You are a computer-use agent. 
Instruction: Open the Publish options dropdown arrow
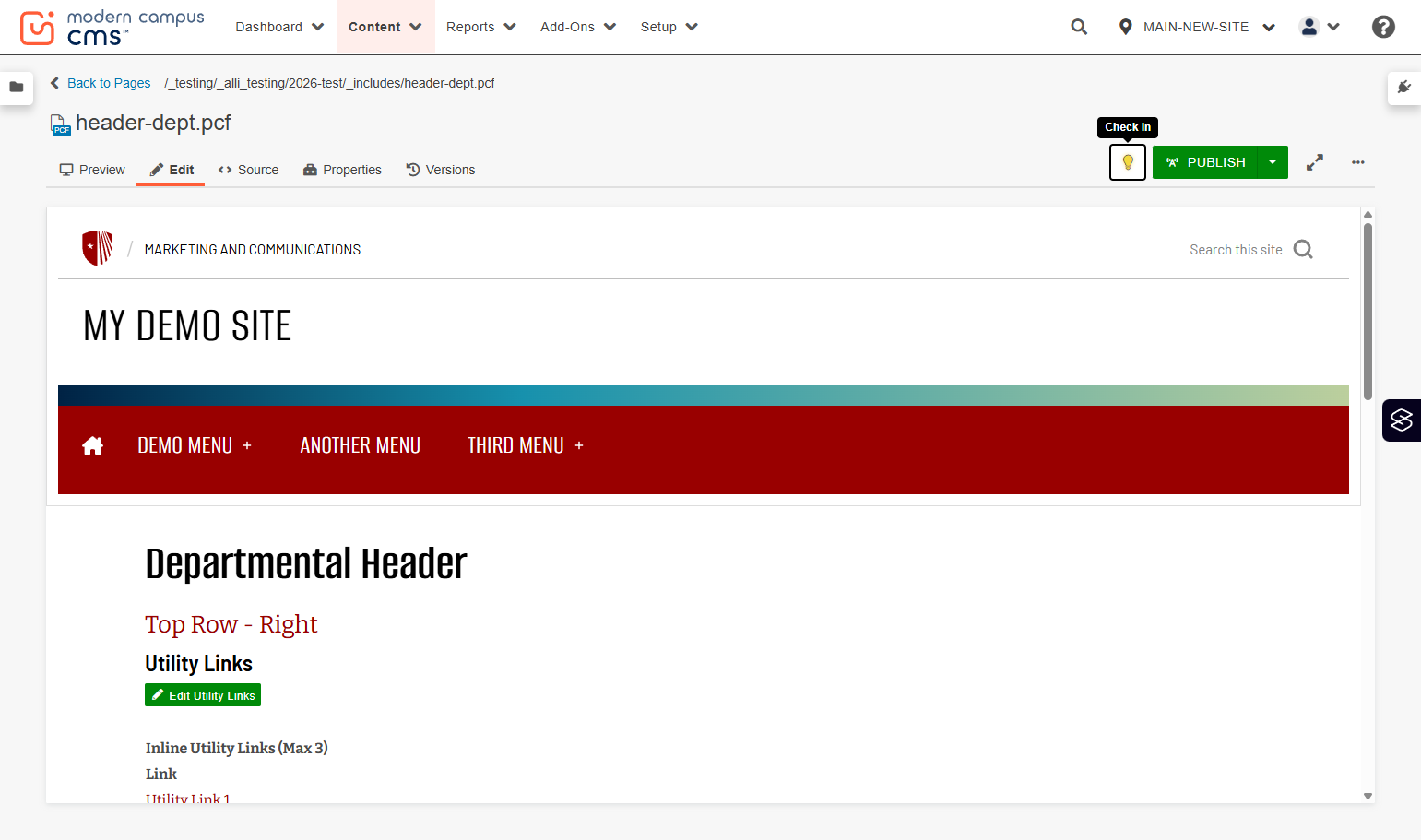(1273, 162)
